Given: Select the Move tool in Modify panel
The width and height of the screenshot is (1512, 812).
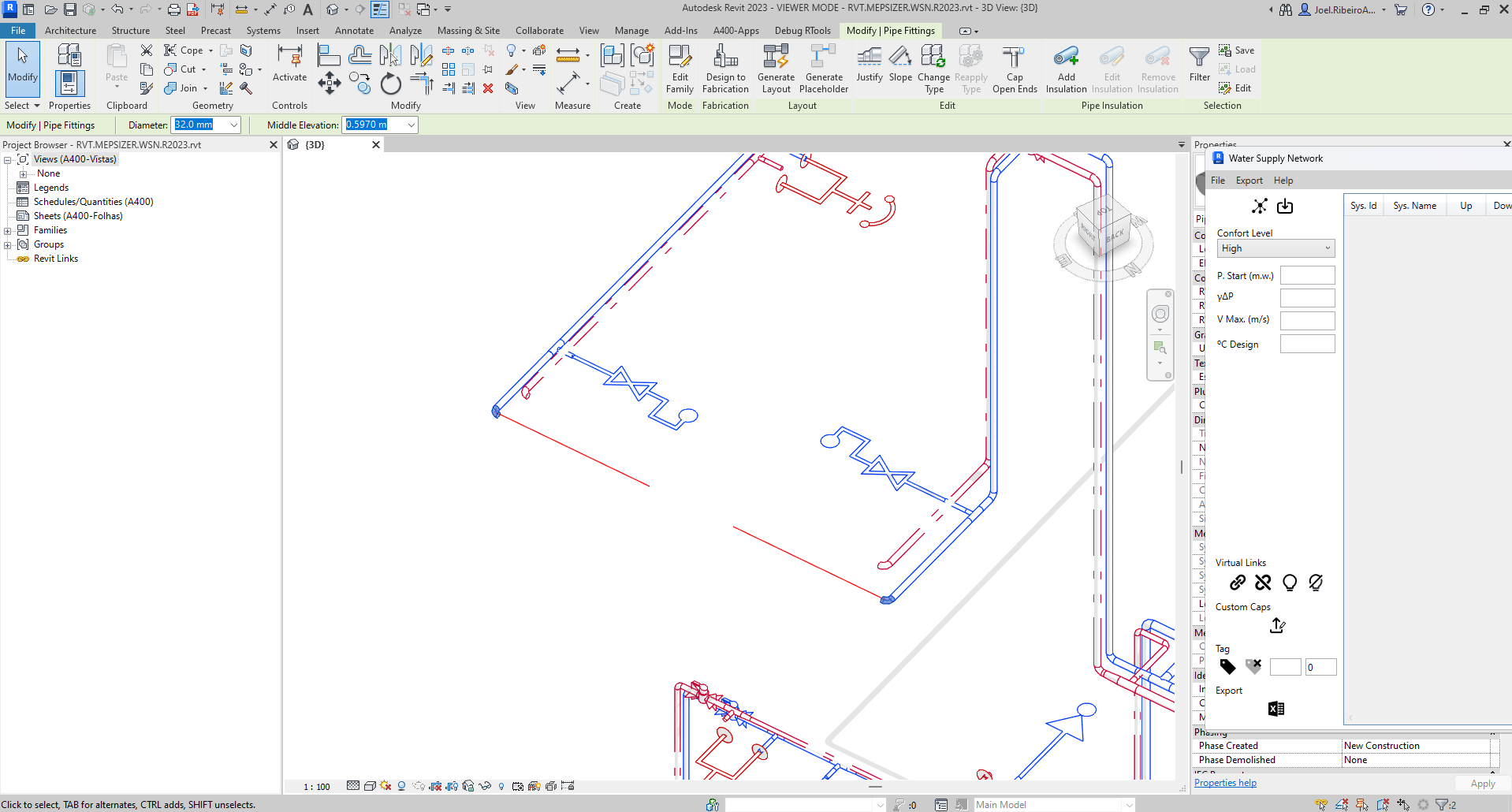Looking at the screenshot, I should tap(330, 83).
